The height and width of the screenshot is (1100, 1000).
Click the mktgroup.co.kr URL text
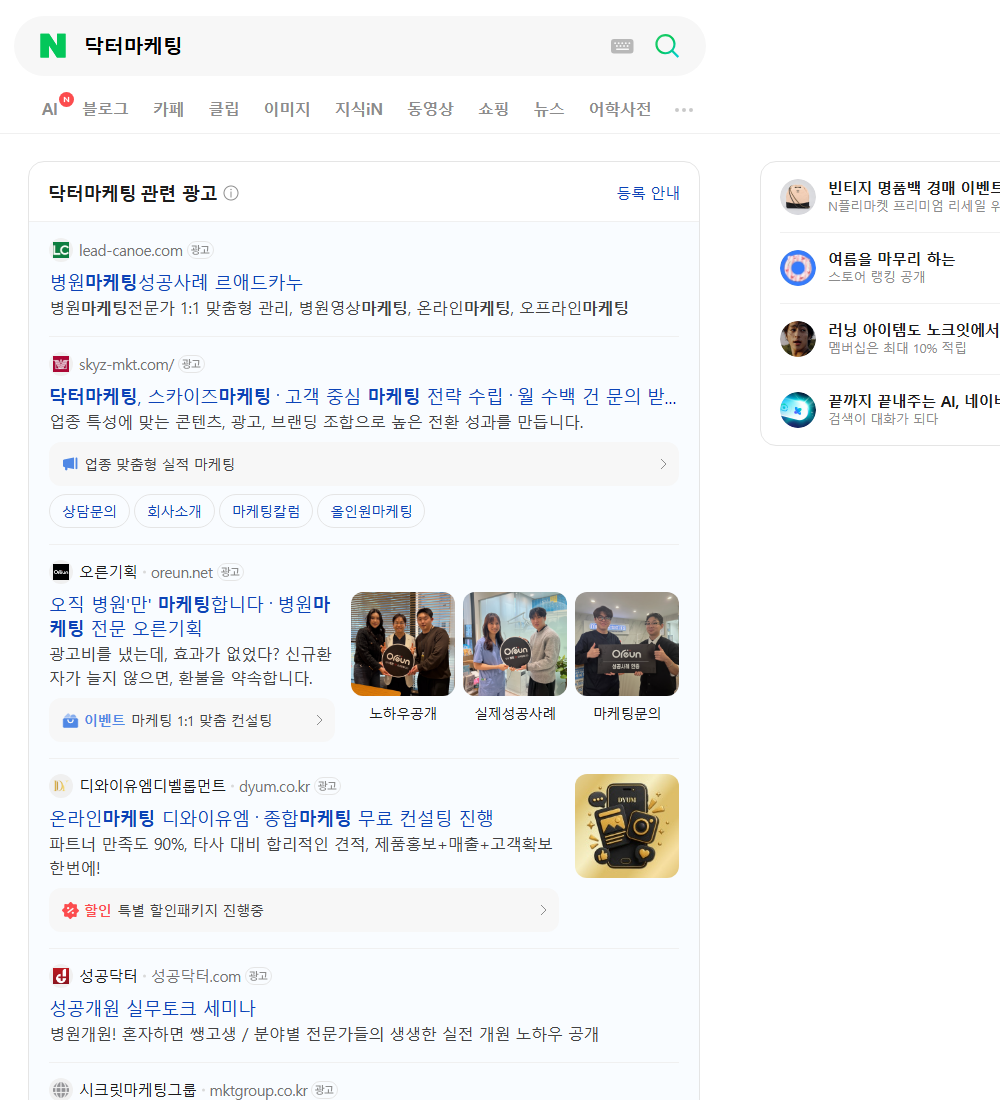[x=258, y=1090]
